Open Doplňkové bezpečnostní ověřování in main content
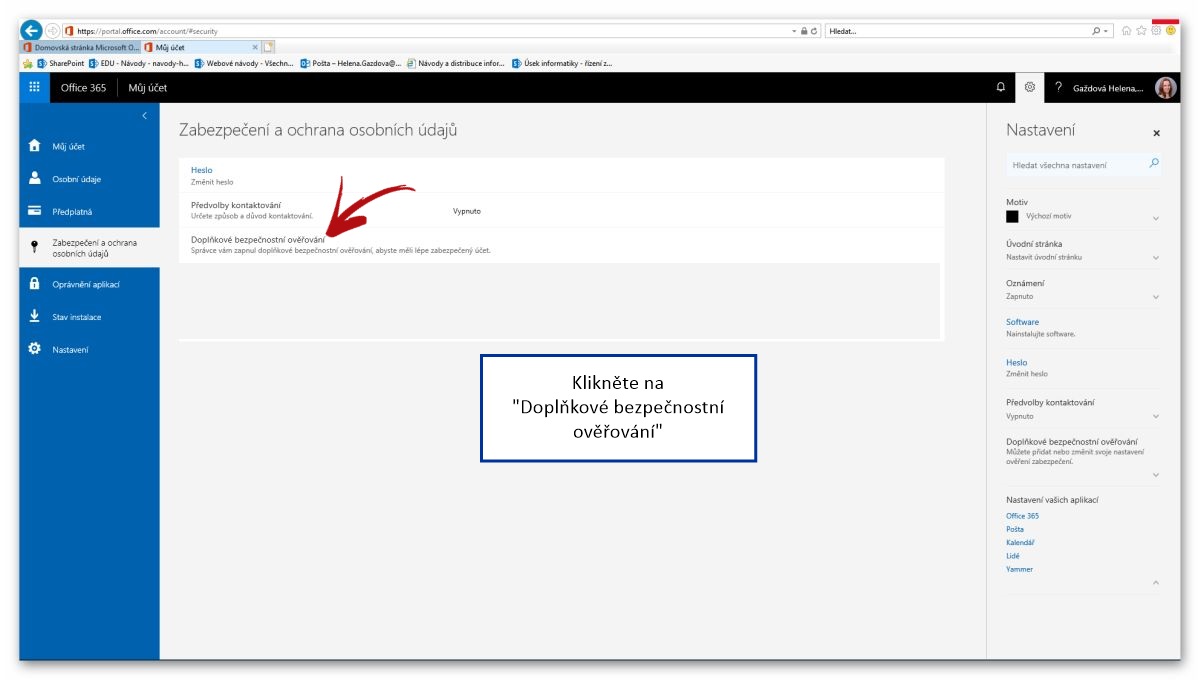This screenshot has width=1200, height=680. click(258, 239)
